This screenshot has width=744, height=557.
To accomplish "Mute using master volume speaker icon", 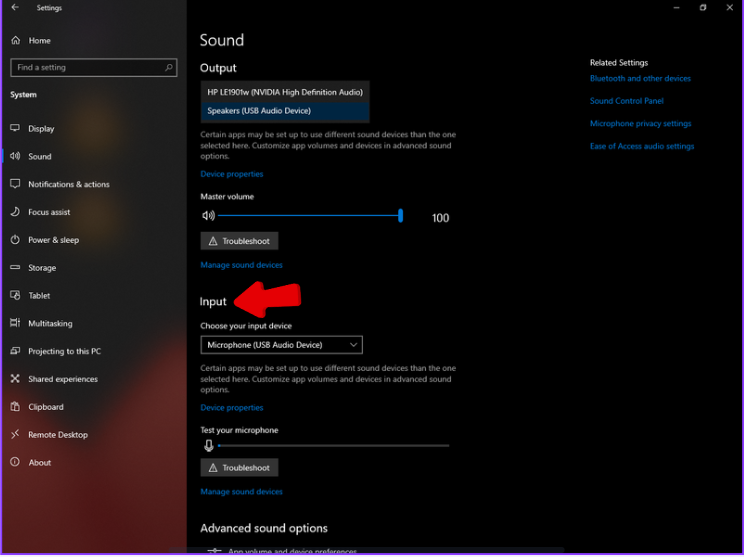I will tap(208, 216).
